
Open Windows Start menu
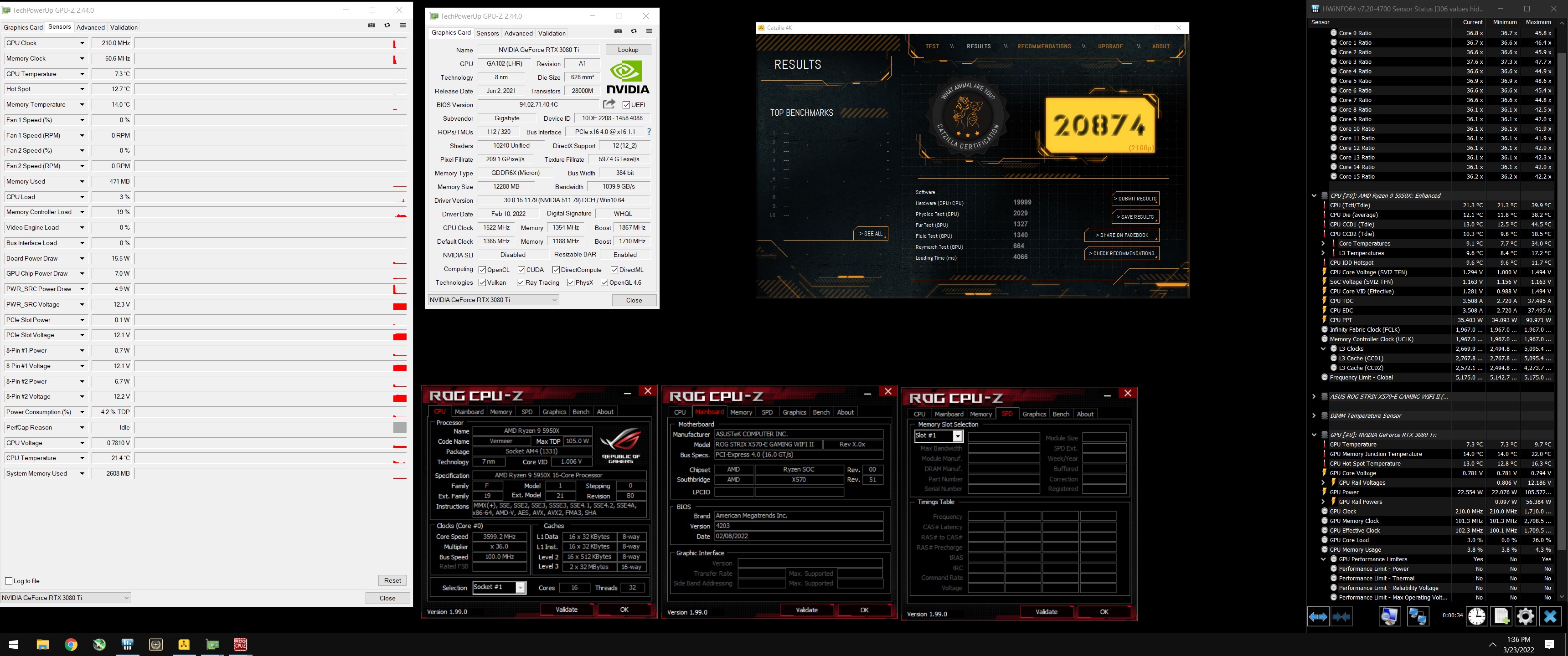point(13,645)
